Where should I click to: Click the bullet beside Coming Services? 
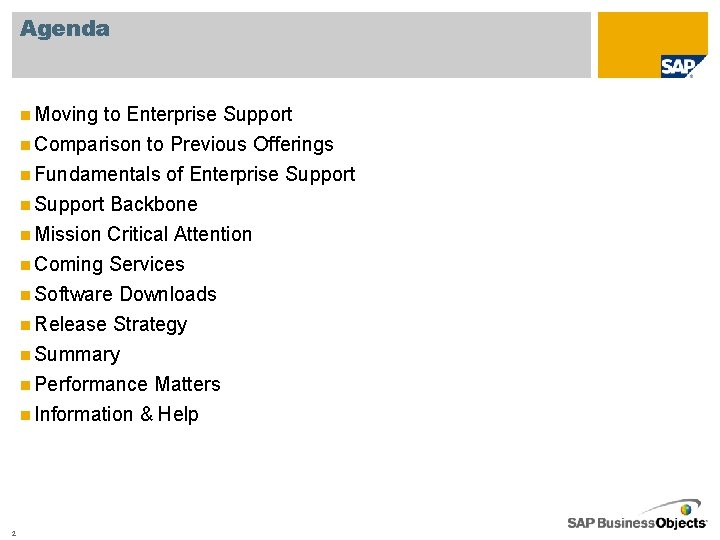(24, 265)
